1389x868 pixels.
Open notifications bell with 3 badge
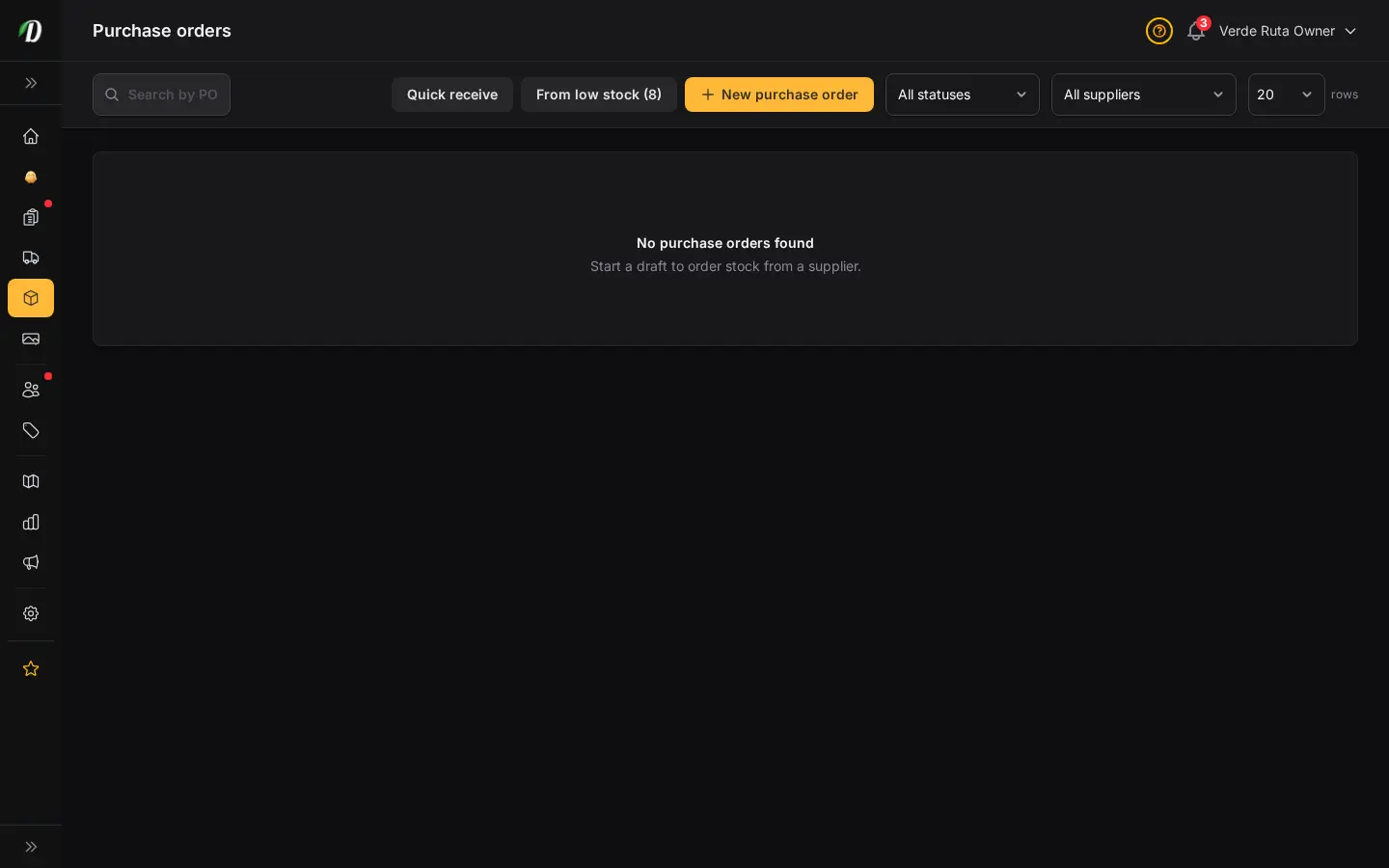point(1196,31)
